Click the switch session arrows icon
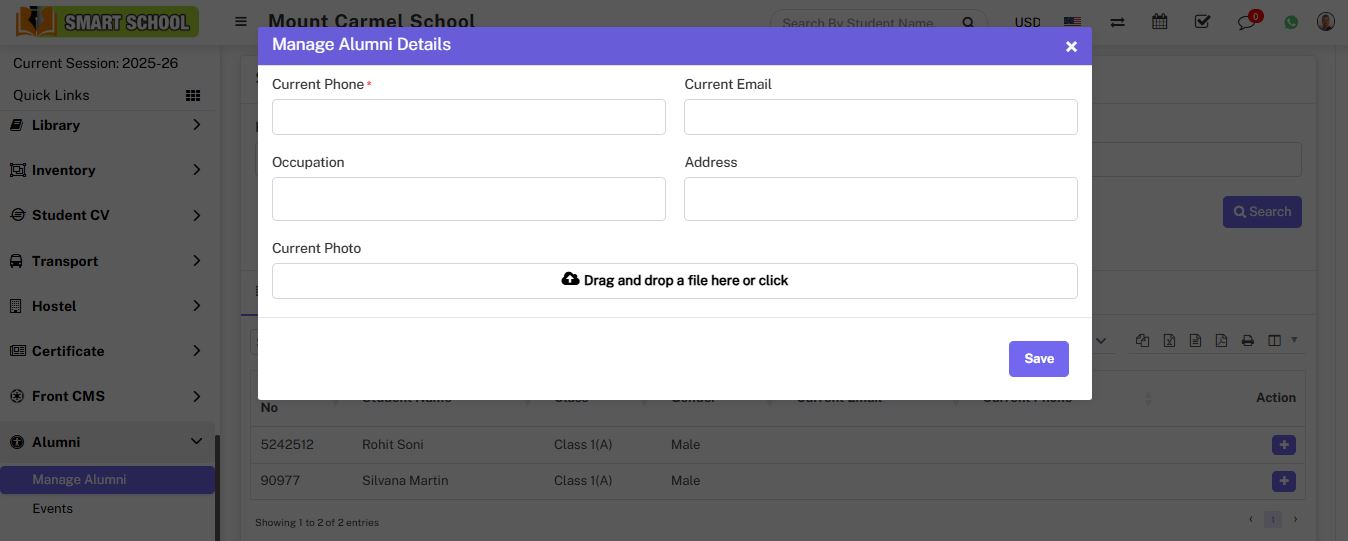The width and height of the screenshot is (1348, 541). pos(1117,21)
